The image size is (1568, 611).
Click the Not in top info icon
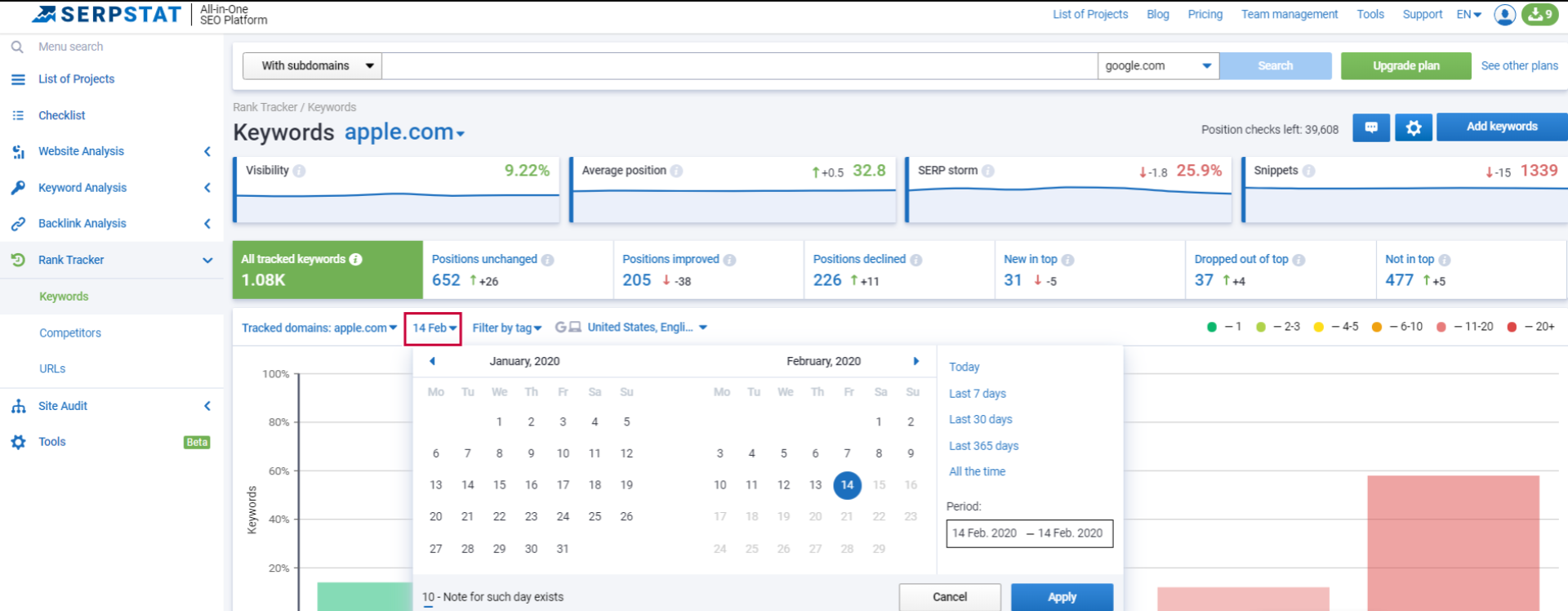coord(1445,260)
